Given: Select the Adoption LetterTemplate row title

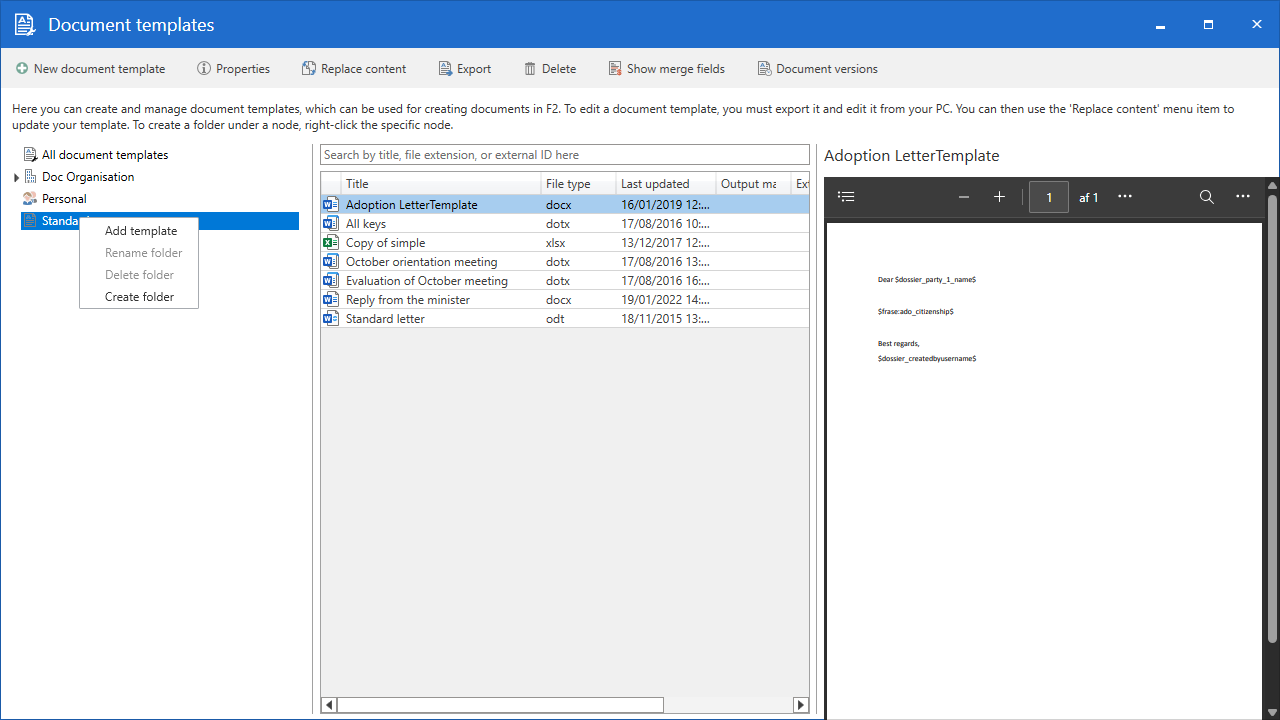Looking at the screenshot, I should (x=412, y=205).
